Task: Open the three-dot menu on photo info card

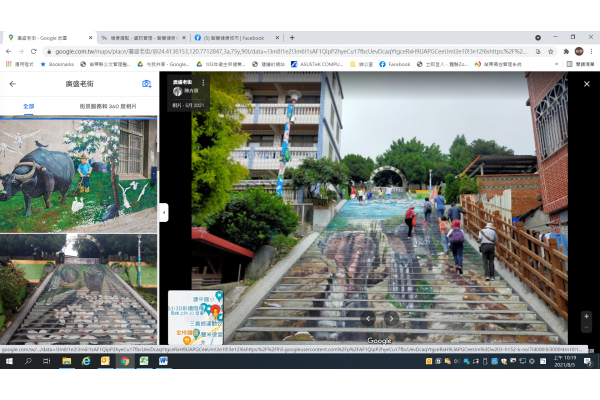Action: pyautogui.click(x=203, y=82)
